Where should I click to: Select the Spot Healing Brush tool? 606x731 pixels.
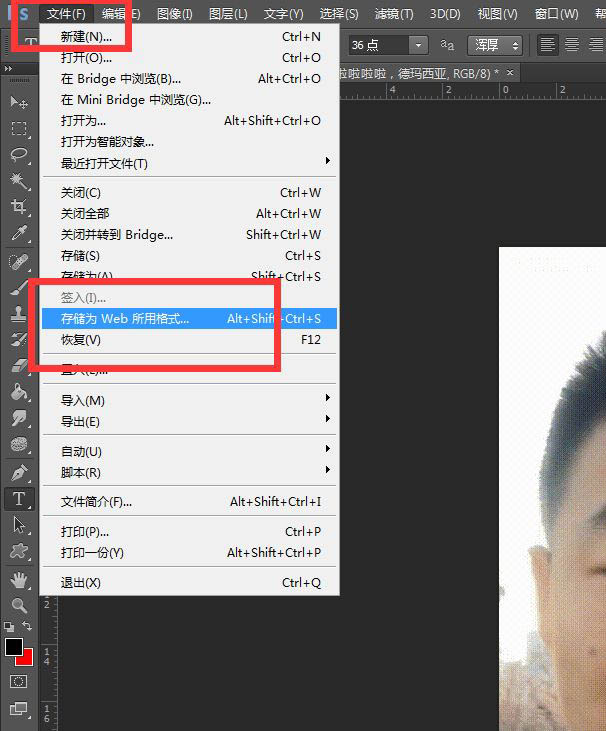pyautogui.click(x=19, y=262)
